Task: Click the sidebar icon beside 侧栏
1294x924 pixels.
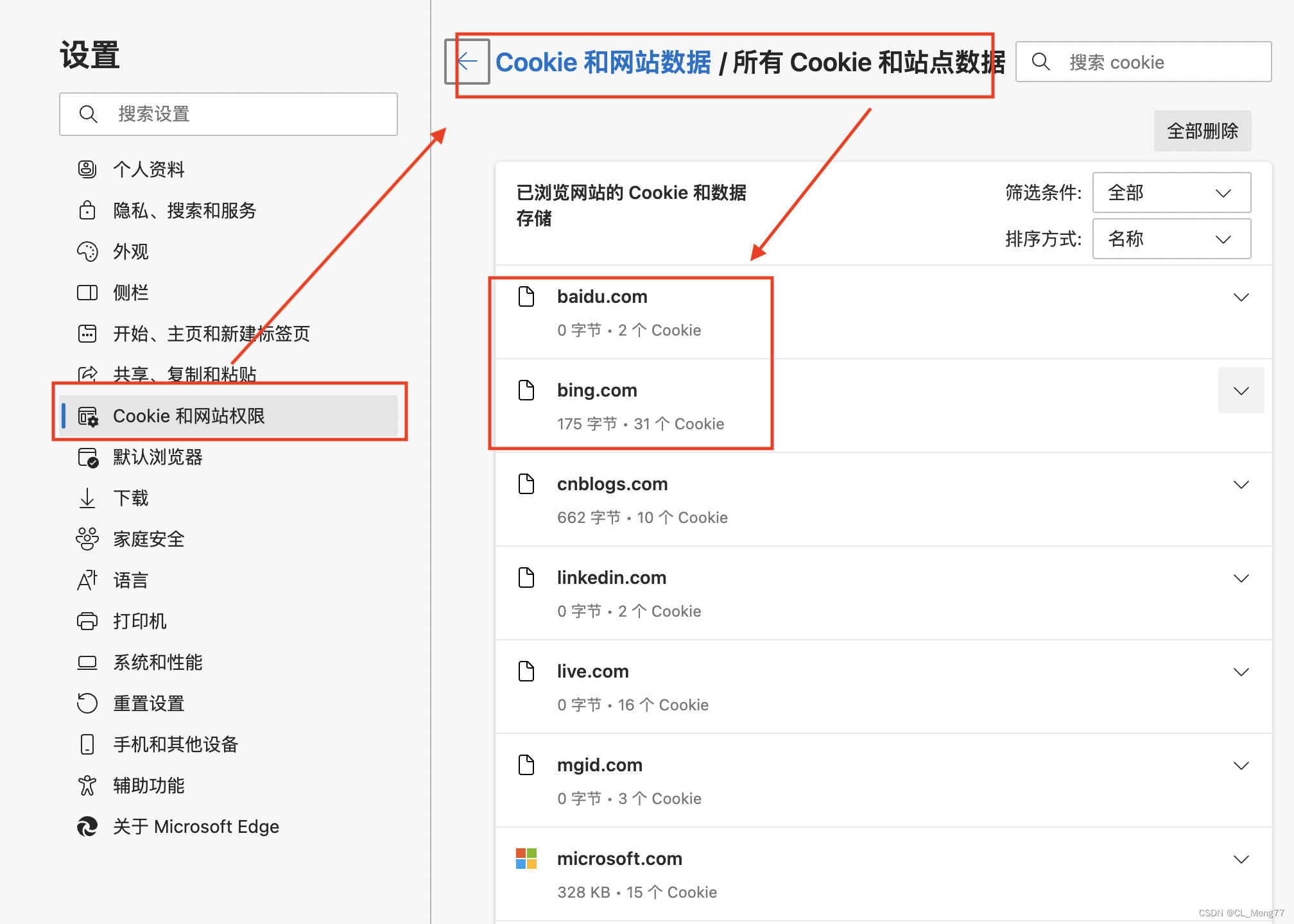Action: pyautogui.click(x=87, y=293)
